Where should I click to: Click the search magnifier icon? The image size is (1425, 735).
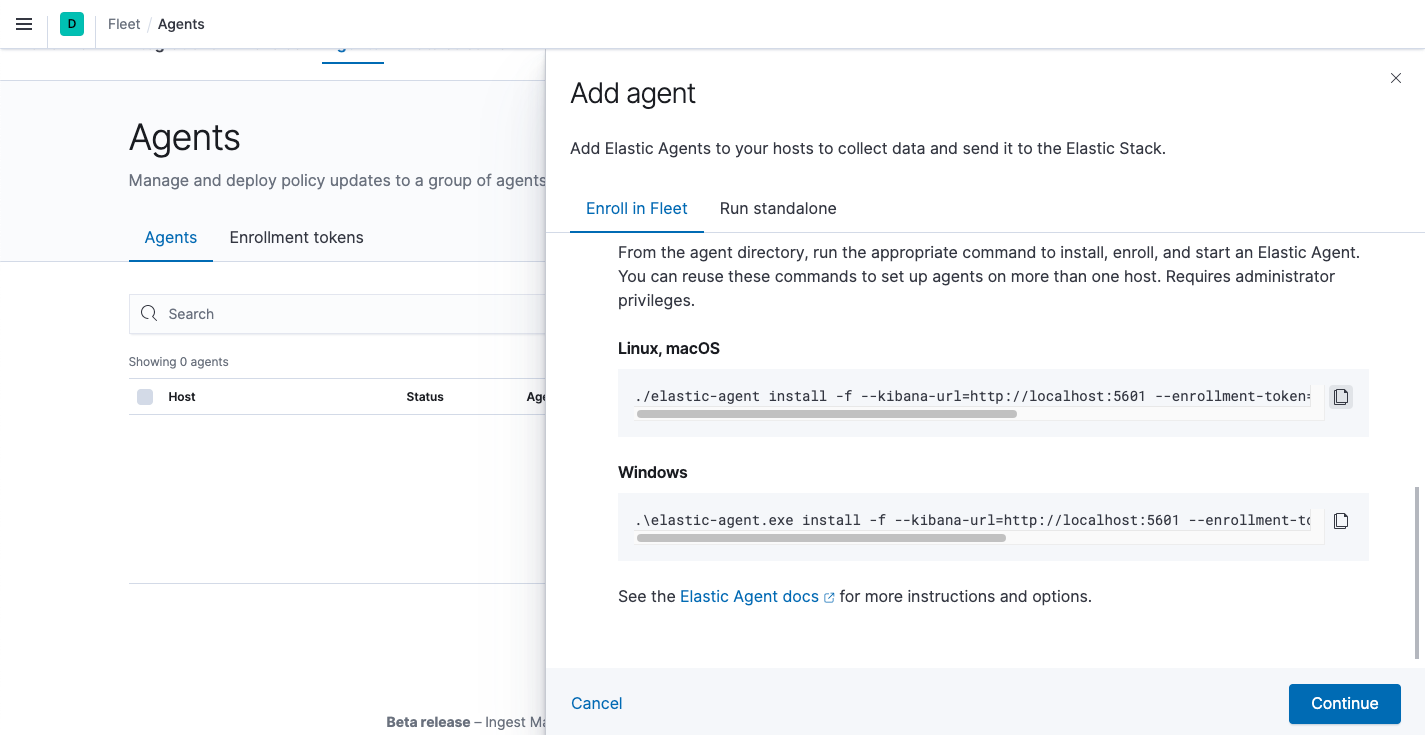click(x=149, y=313)
